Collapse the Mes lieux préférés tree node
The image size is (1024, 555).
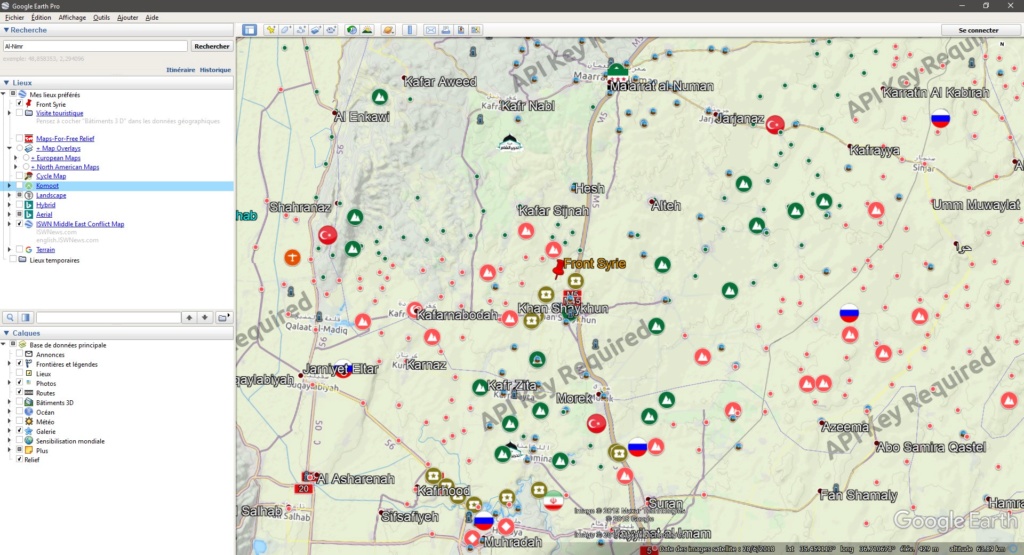click(x=4, y=95)
